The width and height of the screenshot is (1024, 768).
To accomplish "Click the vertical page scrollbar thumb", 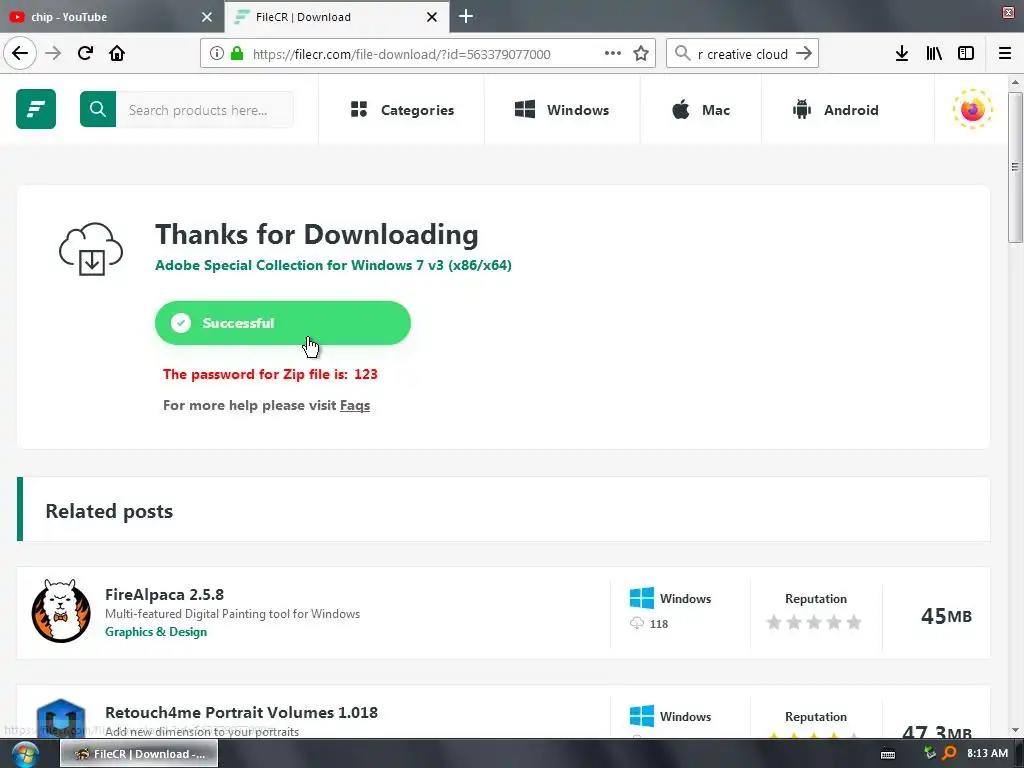I will click(x=1015, y=167).
